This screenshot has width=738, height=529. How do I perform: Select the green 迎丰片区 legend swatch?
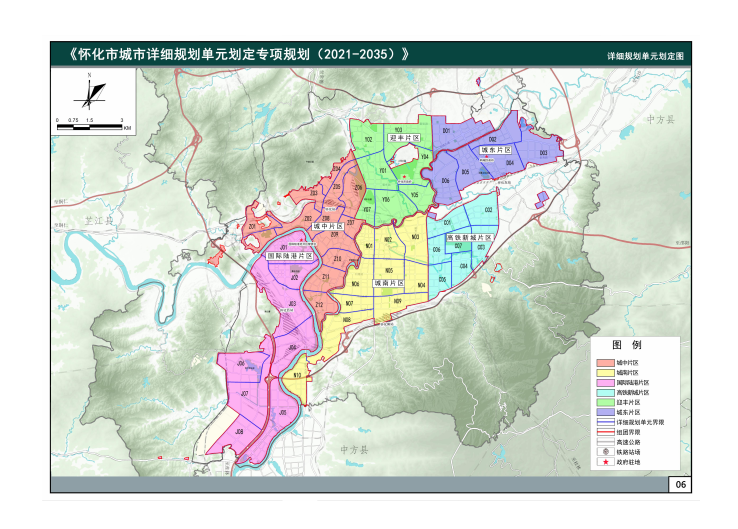[x=604, y=402]
